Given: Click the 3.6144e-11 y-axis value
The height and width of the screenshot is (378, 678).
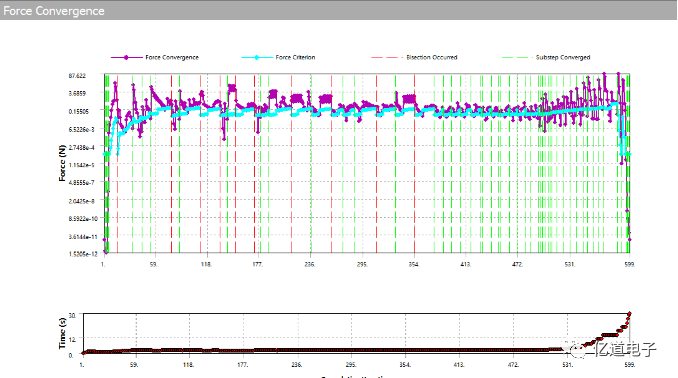Looking at the screenshot, I should pos(83,237).
